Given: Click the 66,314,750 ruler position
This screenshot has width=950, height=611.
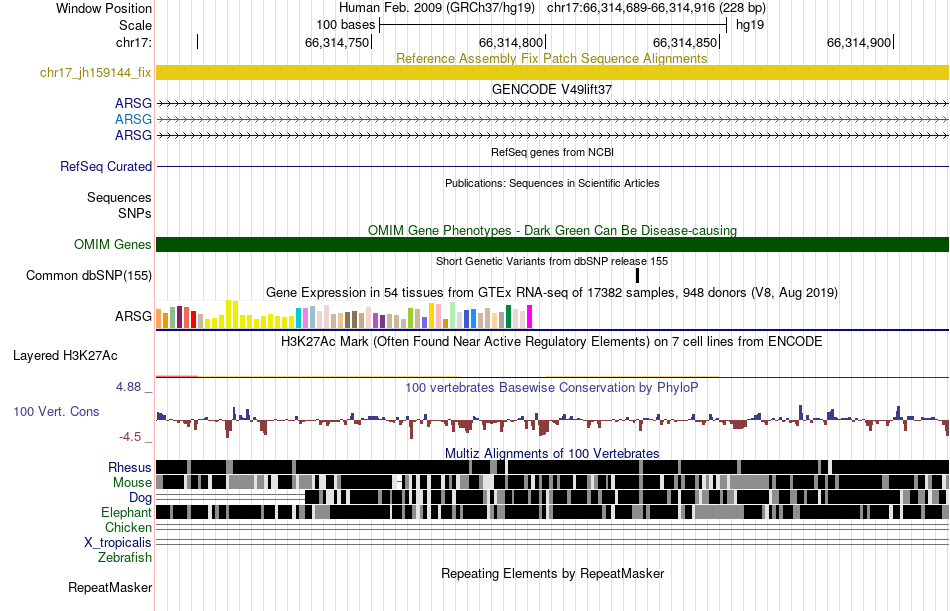Looking at the screenshot, I should [x=337, y=42].
